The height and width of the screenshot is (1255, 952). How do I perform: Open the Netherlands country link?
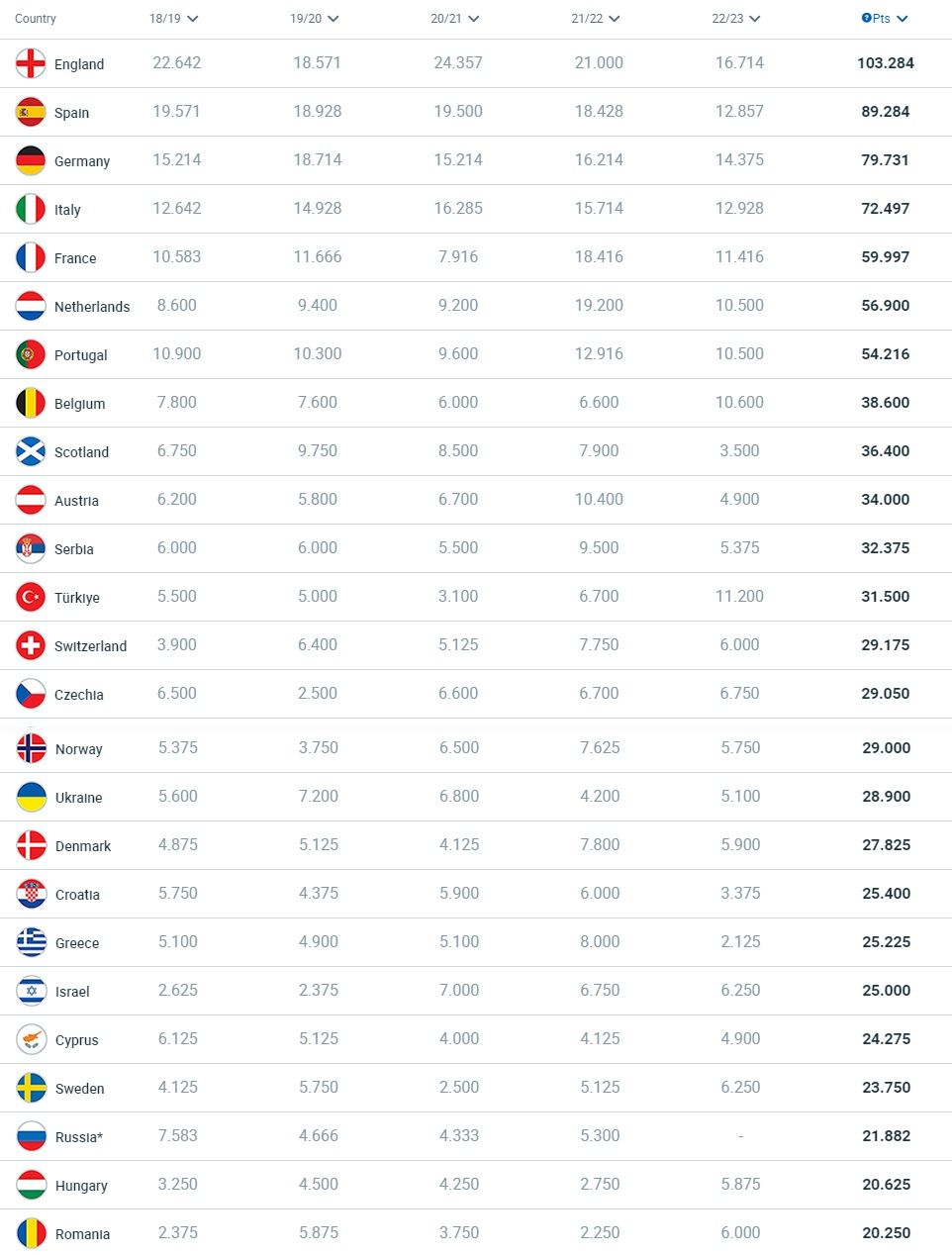pos(92,307)
